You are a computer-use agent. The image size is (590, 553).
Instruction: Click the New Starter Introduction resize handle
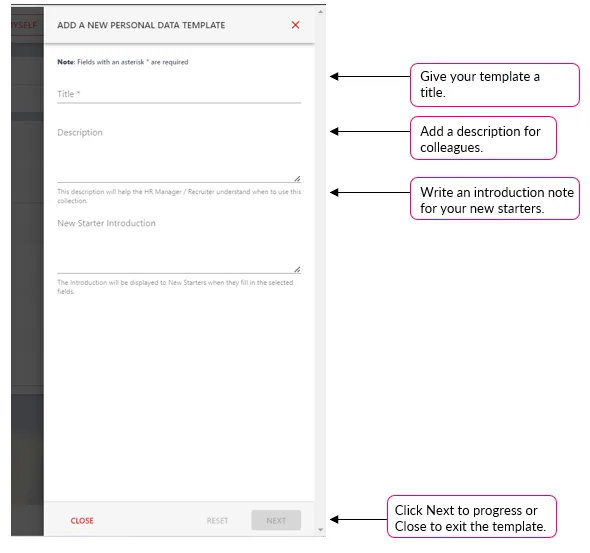click(297, 269)
